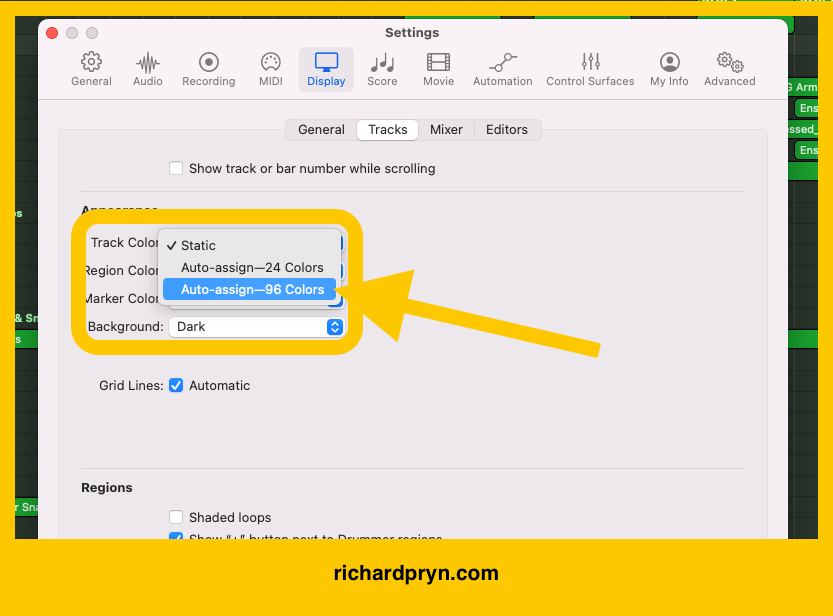Open the Background dropdown set to Dark
Viewport: 833px width, 616px height.
[256, 327]
